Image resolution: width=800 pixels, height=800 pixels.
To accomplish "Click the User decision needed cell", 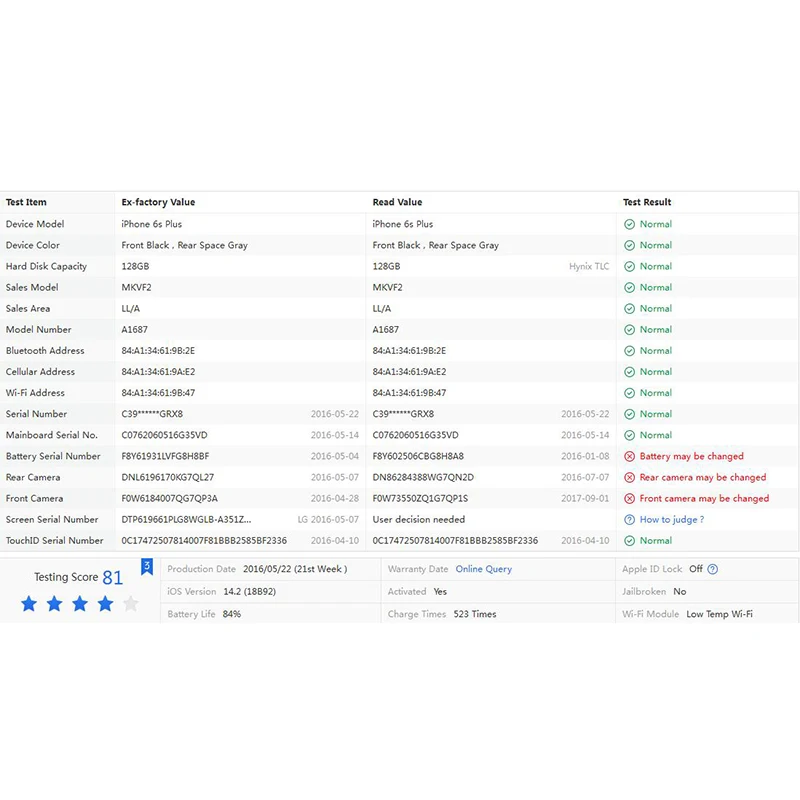I will [x=419, y=519].
